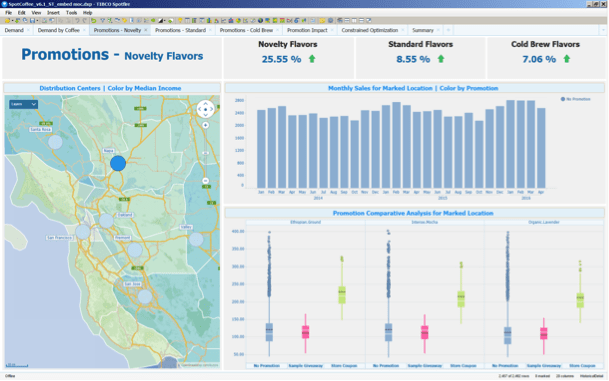Select the San Jose map marker
The height and width of the screenshot is (381, 609).
click(145, 296)
